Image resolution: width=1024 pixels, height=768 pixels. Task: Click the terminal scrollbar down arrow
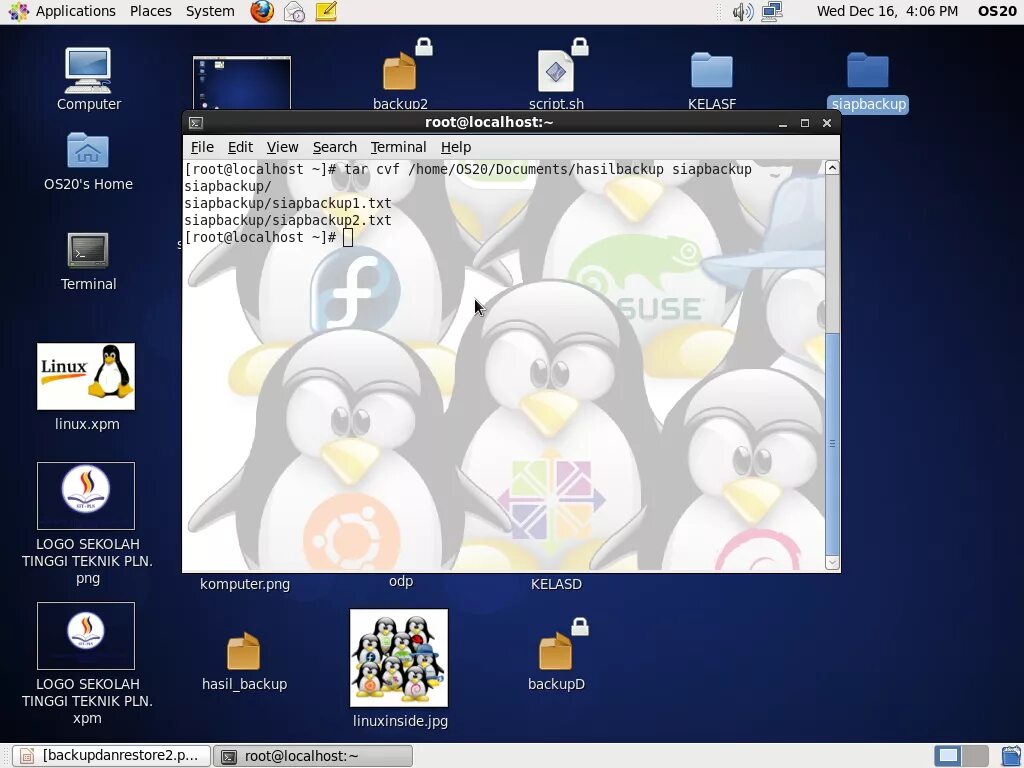point(832,562)
